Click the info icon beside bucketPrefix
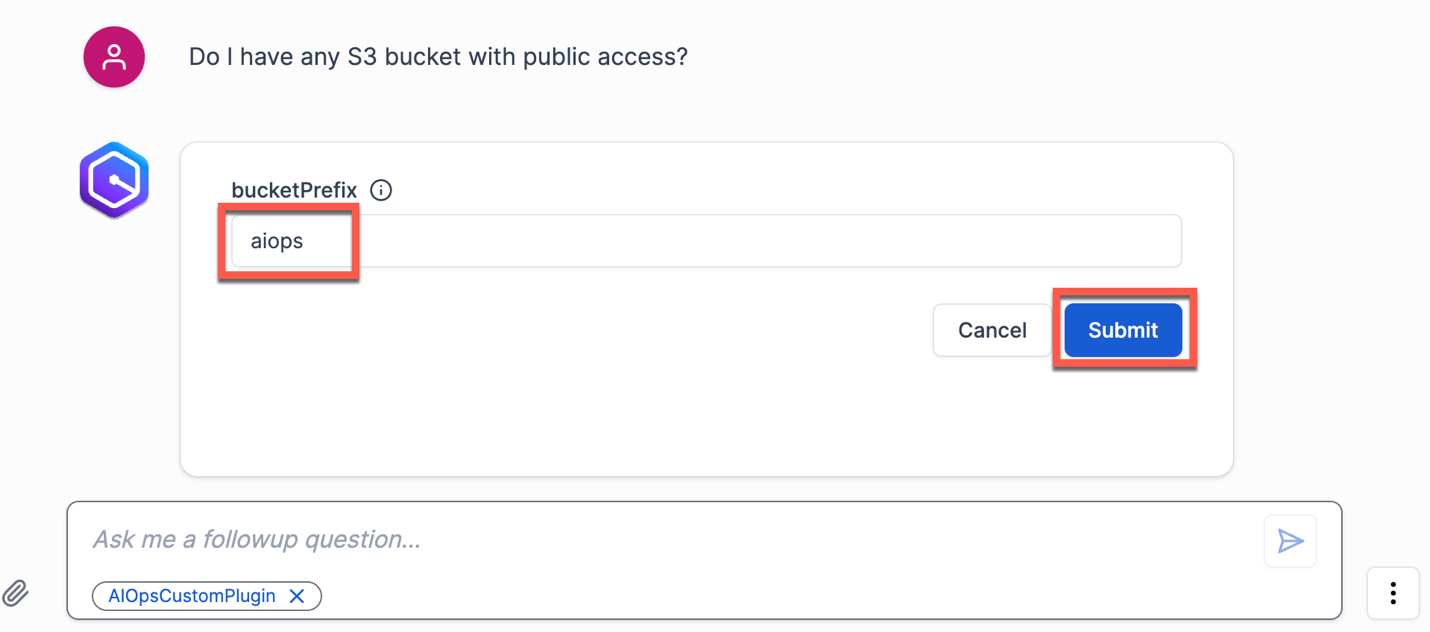Image resolution: width=1430 pixels, height=632 pixels. [380, 190]
